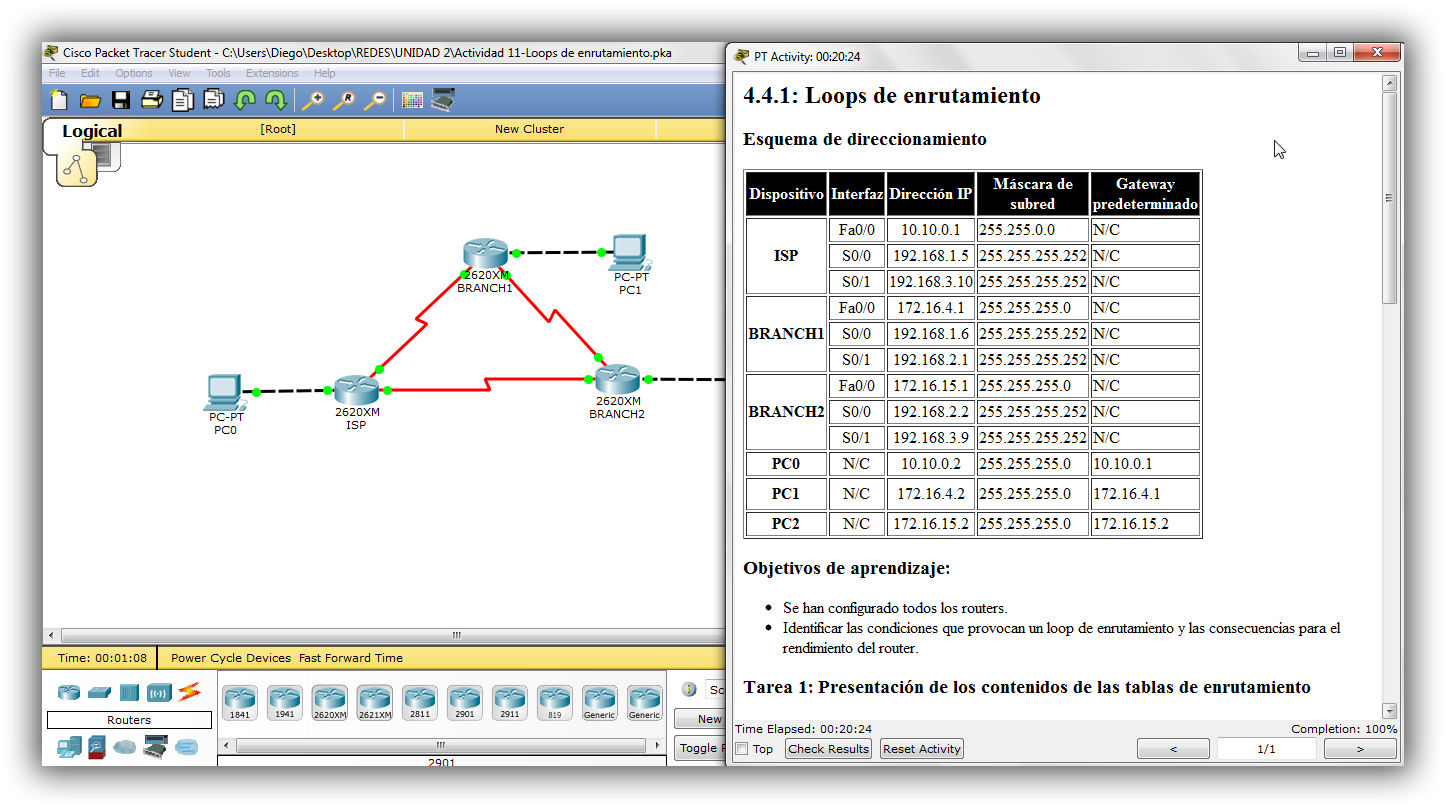This screenshot has height=808, width=1446.
Task: Open the Tools menu
Action: tap(218, 72)
